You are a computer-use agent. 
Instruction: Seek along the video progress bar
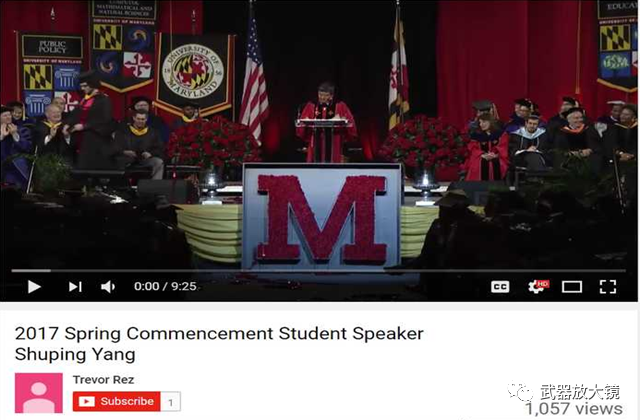pos(318,271)
